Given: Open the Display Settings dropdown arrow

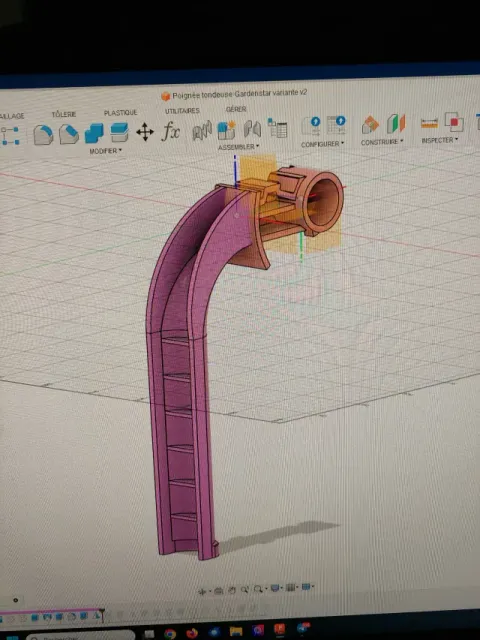Looking at the screenshot, I should pyautogui.click(x=282, y=588).
